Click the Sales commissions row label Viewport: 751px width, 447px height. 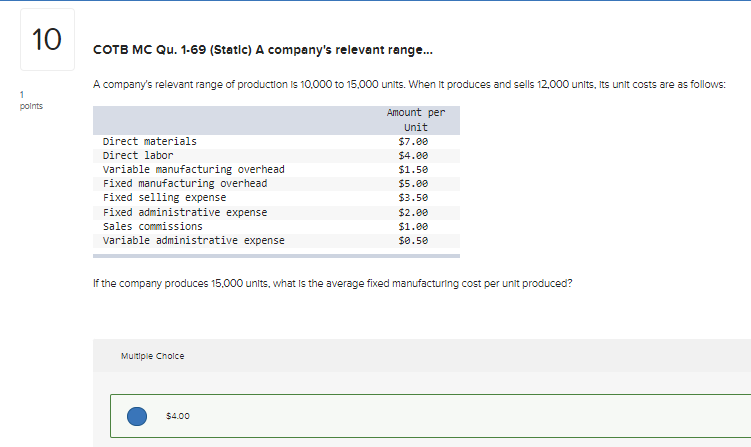(153, 226)
